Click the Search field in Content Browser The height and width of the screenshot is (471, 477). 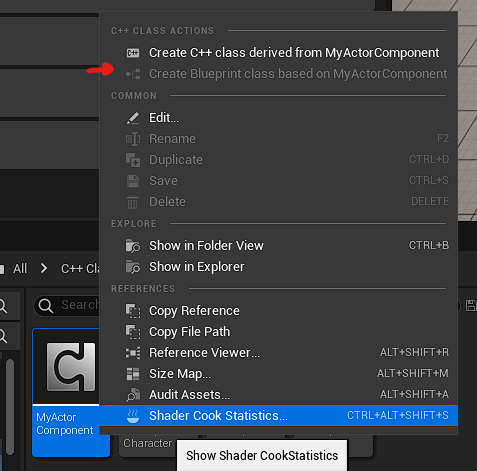pos(67,305)
